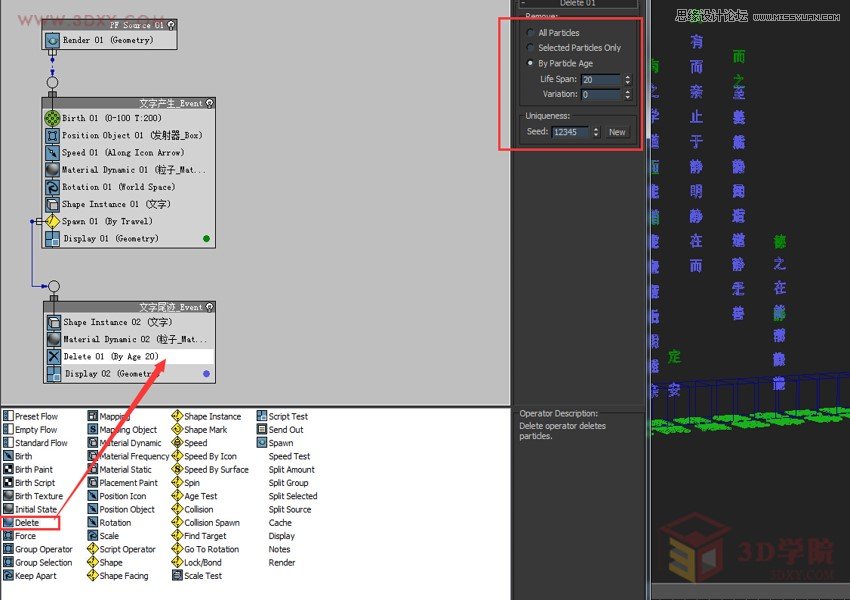Click the Delete 01 operator icon
Viewport: 850px width, 600px height.
(54, 357)
